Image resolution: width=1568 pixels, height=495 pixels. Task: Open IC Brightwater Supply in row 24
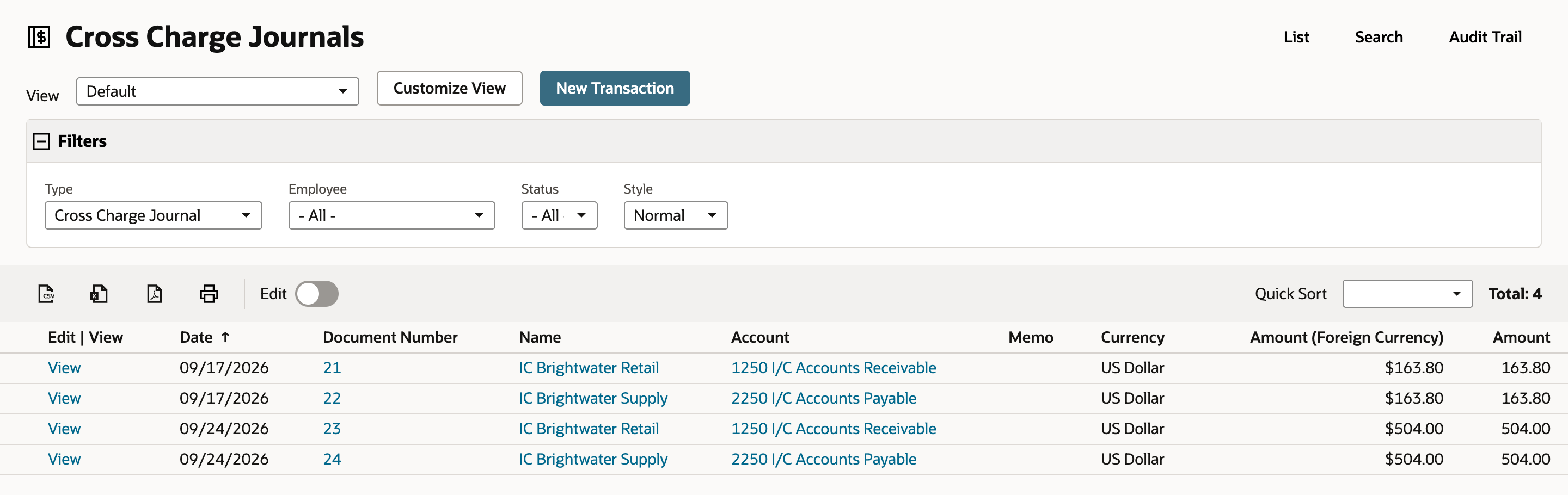point(593,459)
